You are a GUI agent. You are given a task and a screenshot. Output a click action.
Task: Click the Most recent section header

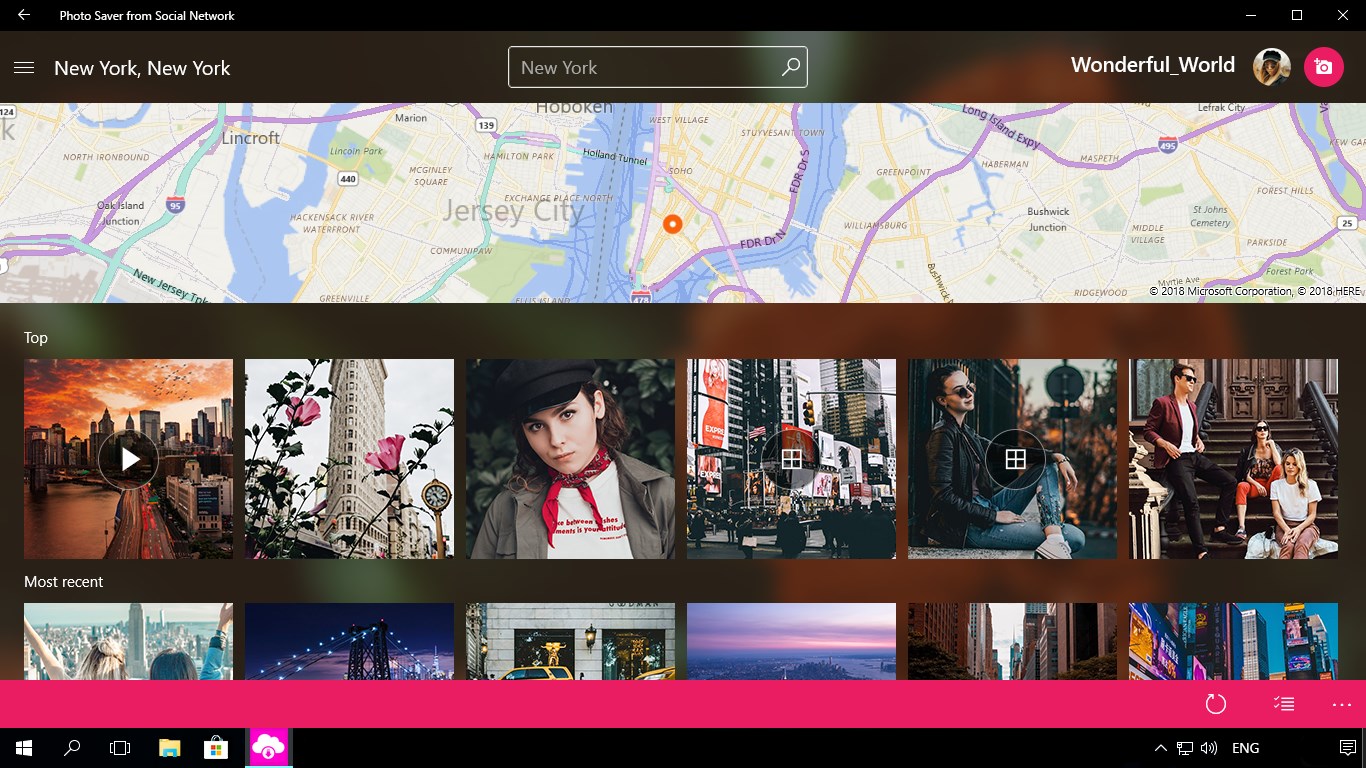[x=63, y=581]
